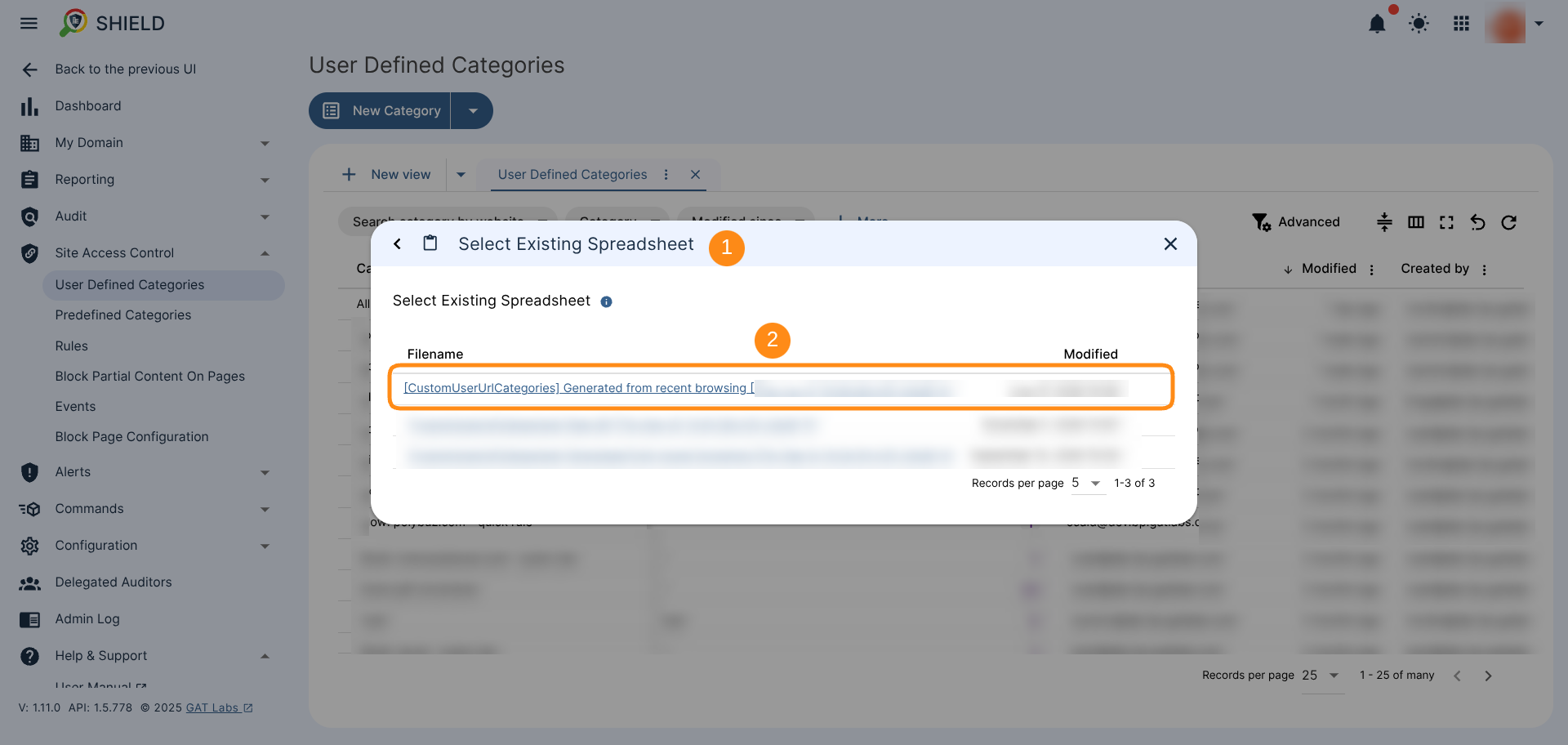This screenshot has width=1568, height=745.
Task: Open the New view dropdown arrow
Action: coord(461,175)
